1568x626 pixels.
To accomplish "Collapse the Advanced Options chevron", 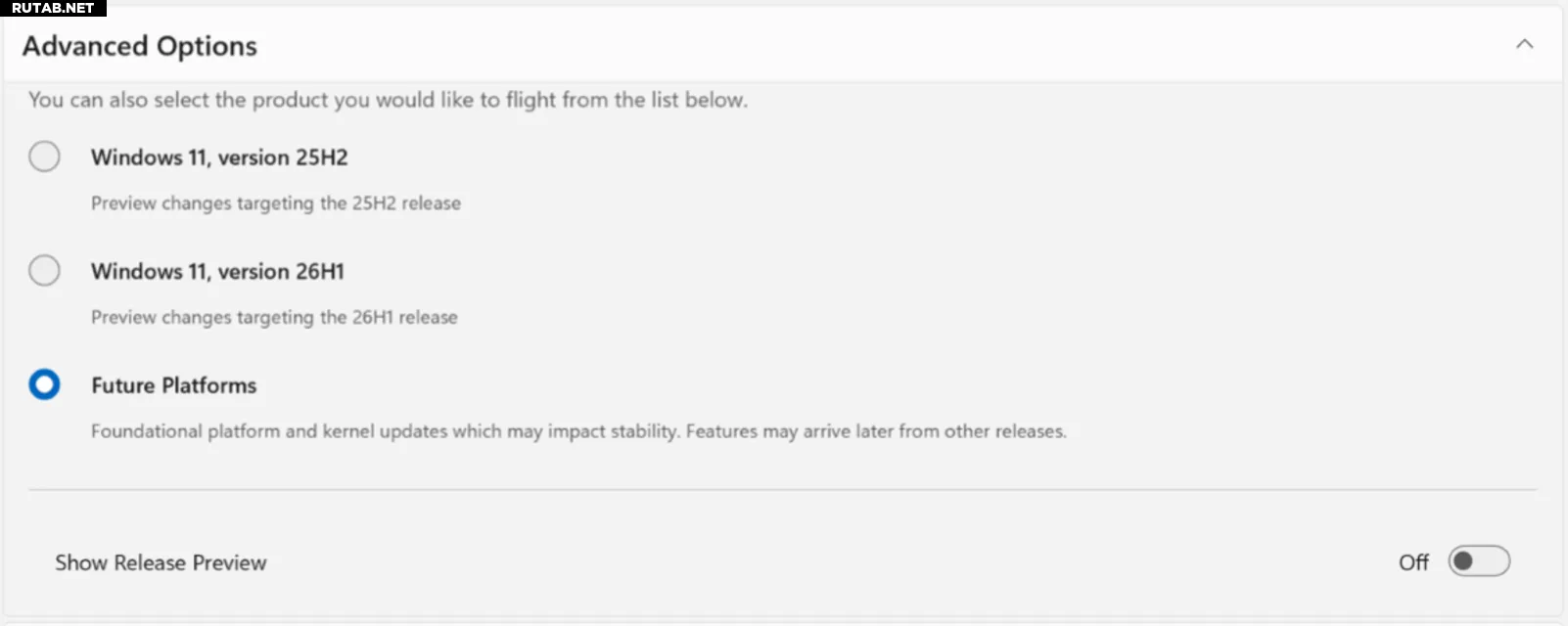I will (1524, 44).
